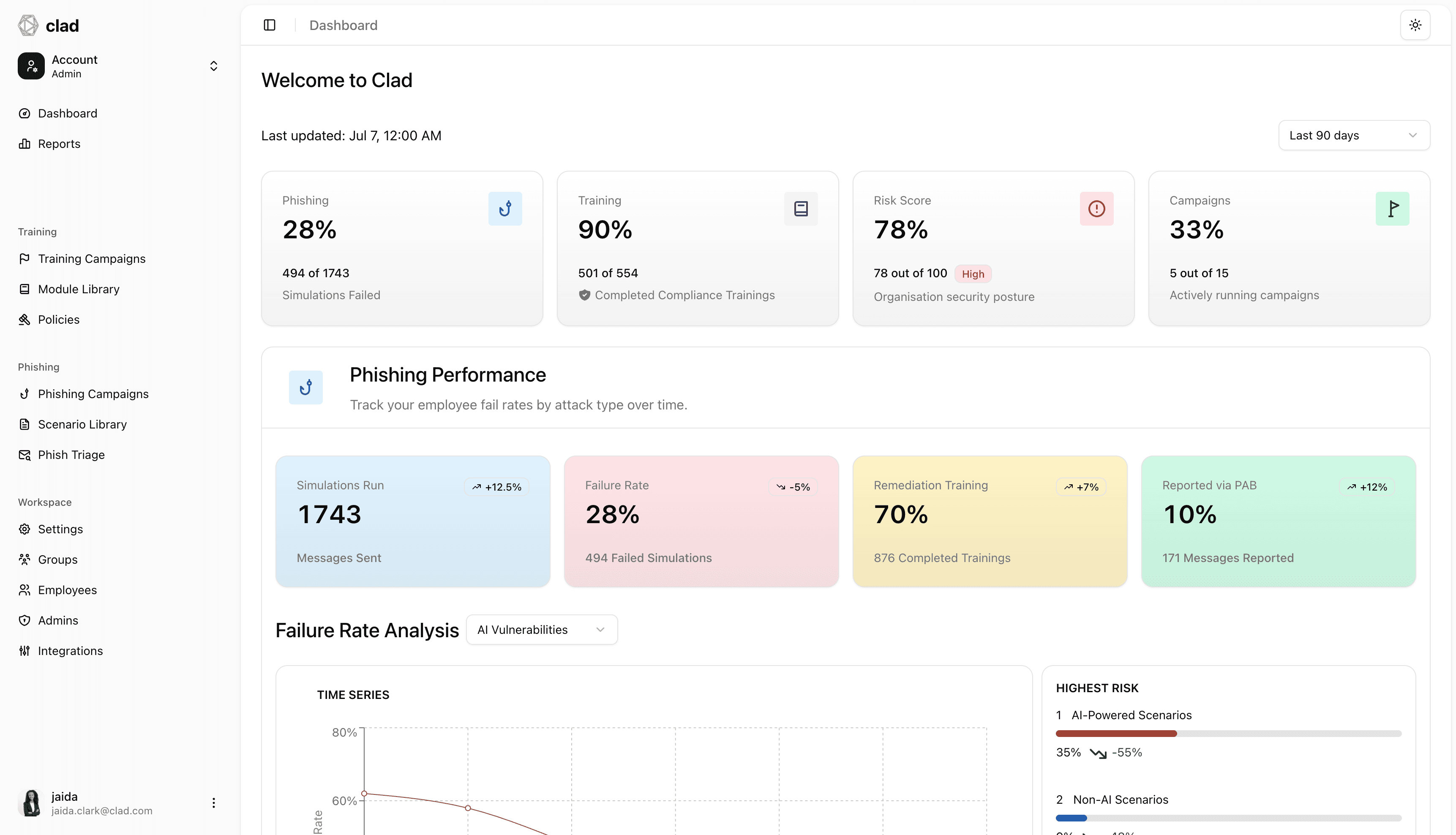Click the clad logo icon

tap(28, 25)
